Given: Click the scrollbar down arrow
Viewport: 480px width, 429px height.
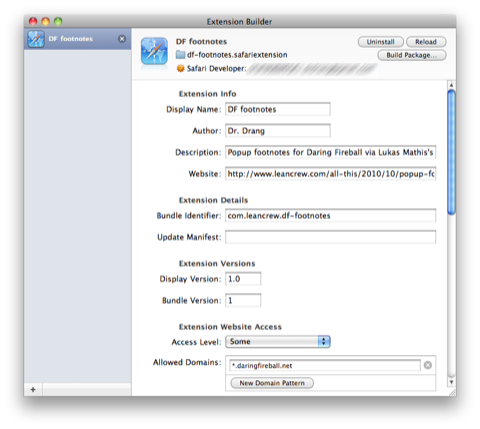Looking at the screenshot, I should [x=451, y=382].
